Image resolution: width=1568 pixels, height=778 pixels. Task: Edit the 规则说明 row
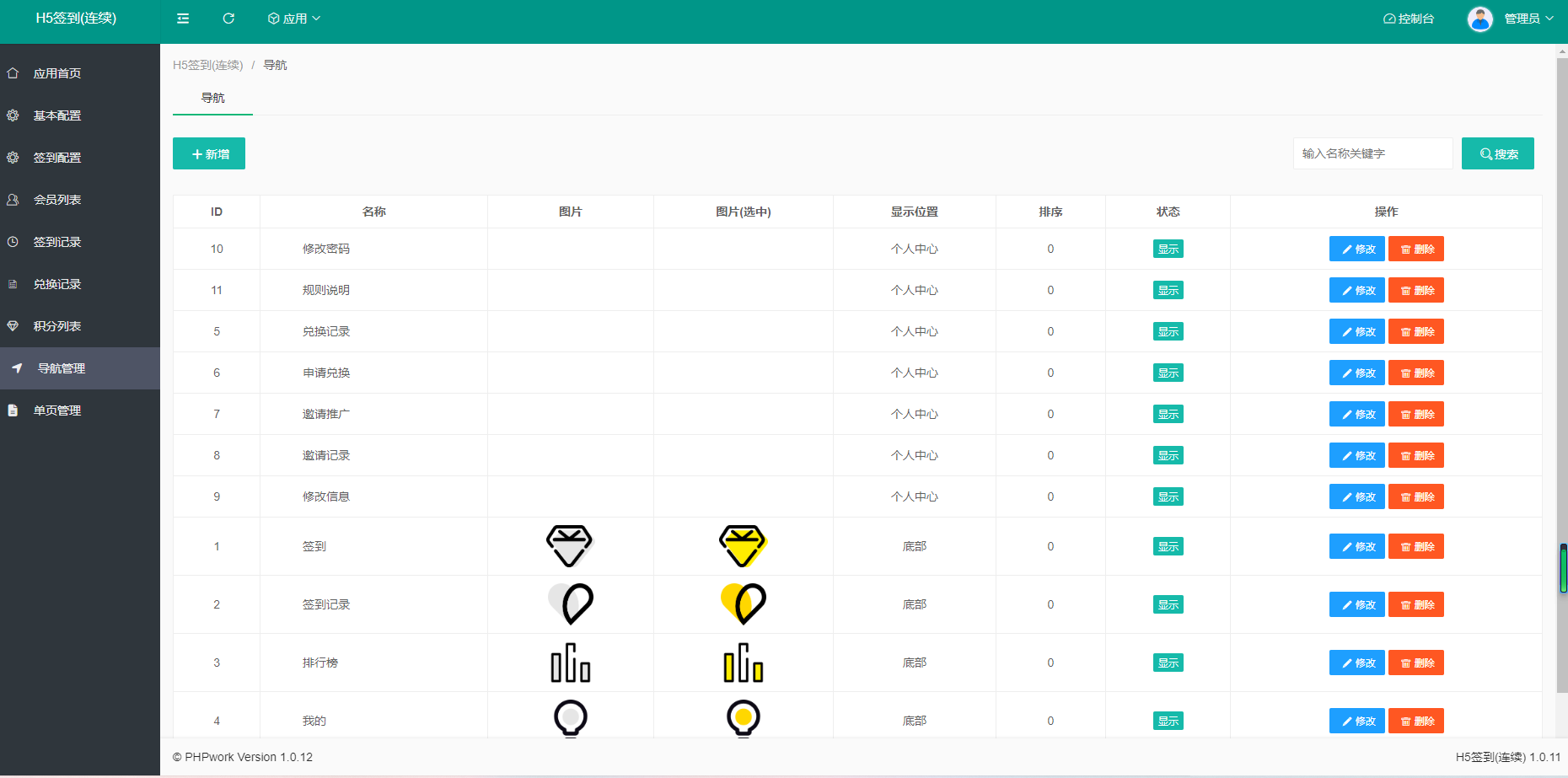pos(1357,290)
